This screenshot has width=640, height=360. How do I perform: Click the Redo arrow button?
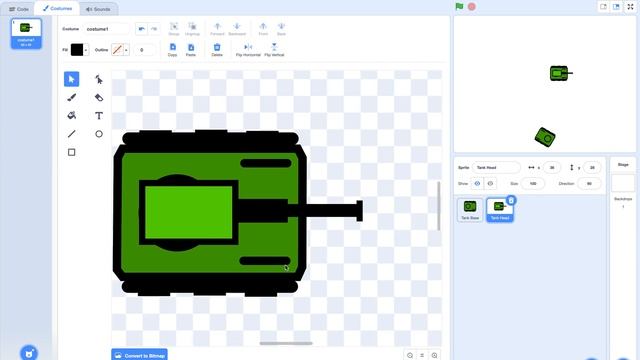coord(154,29)
